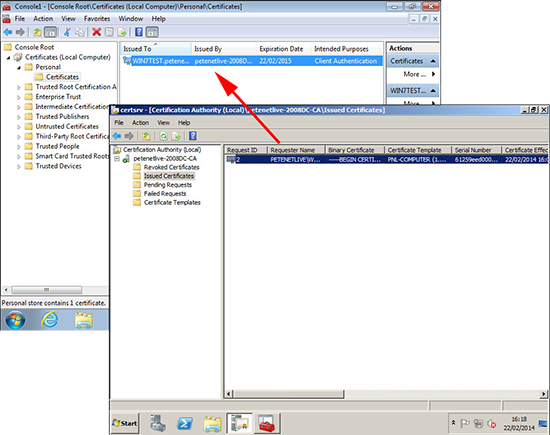Select Failed Requests folder
The width and height of the screenshot is (550, 435).
tap(165, 193)
